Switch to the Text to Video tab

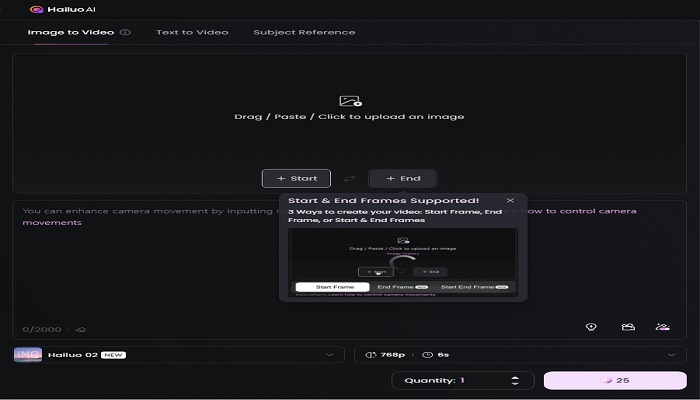192,32
